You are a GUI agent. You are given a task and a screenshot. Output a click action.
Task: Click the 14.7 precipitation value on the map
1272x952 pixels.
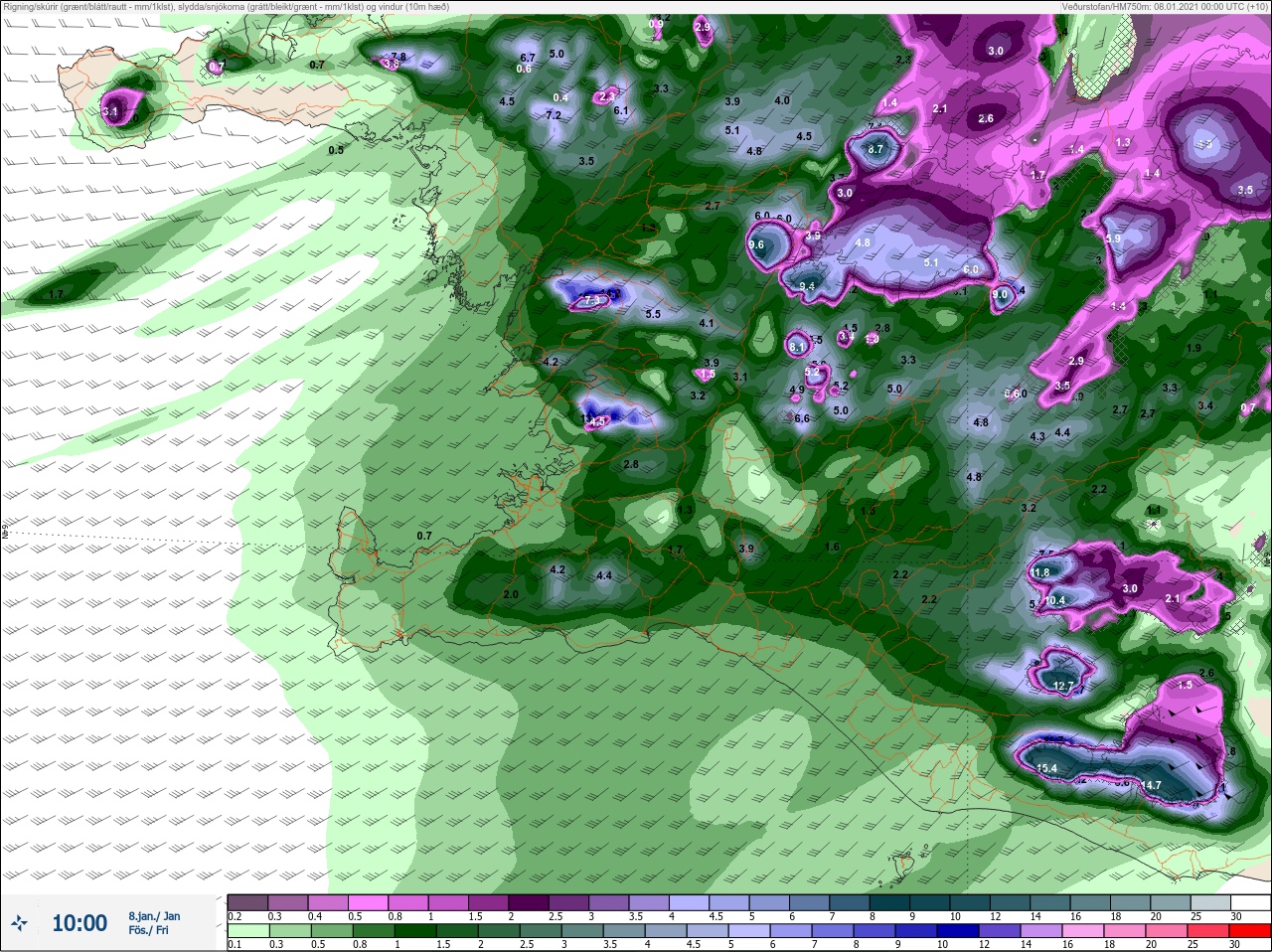tap(1151, 785)
